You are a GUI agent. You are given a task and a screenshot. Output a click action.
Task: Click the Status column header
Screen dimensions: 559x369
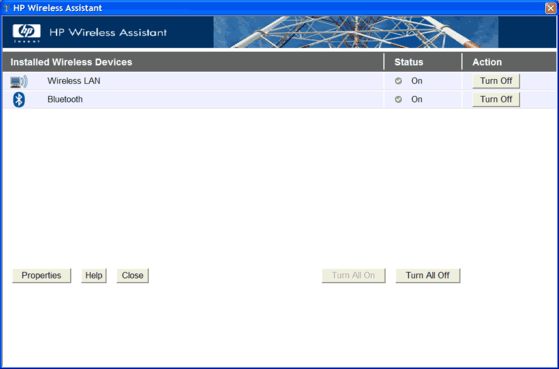point(409,62)
